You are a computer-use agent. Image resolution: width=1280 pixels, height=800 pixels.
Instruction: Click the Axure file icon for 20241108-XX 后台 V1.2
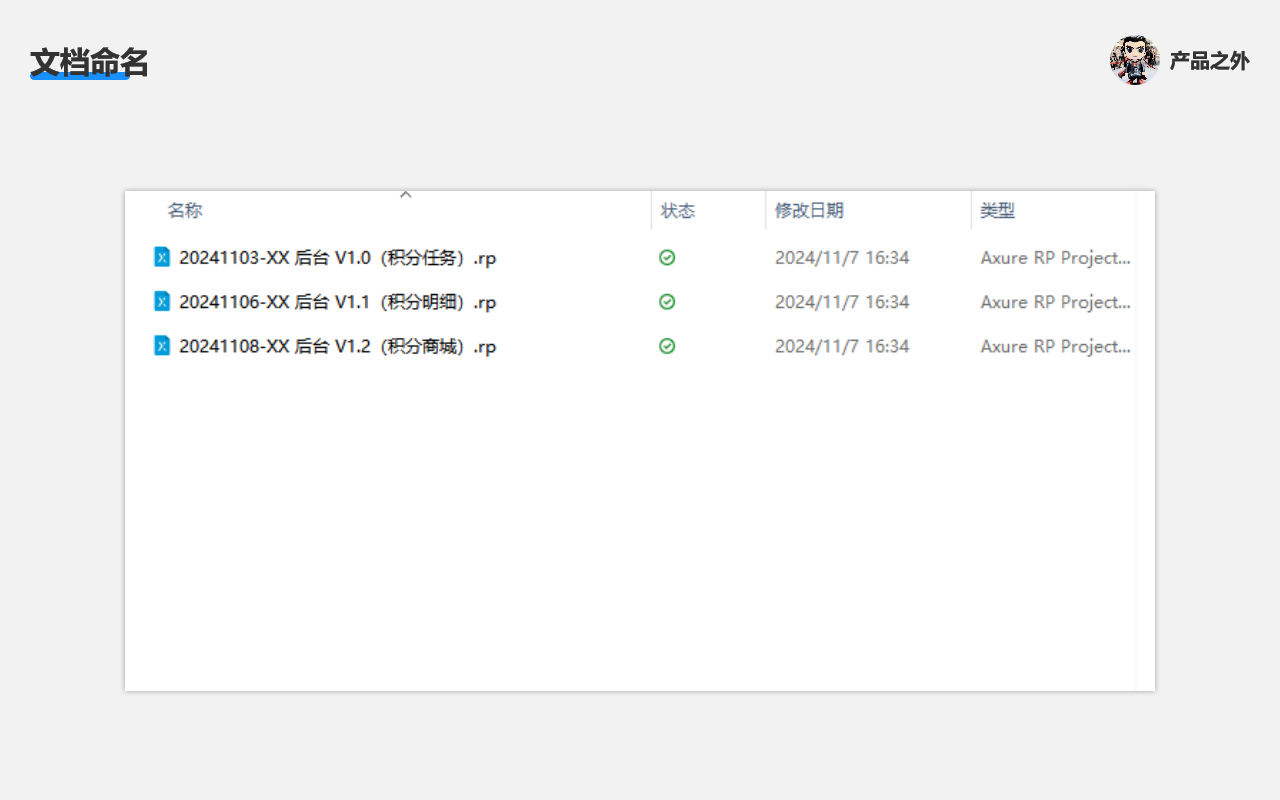tap(162, 345)
